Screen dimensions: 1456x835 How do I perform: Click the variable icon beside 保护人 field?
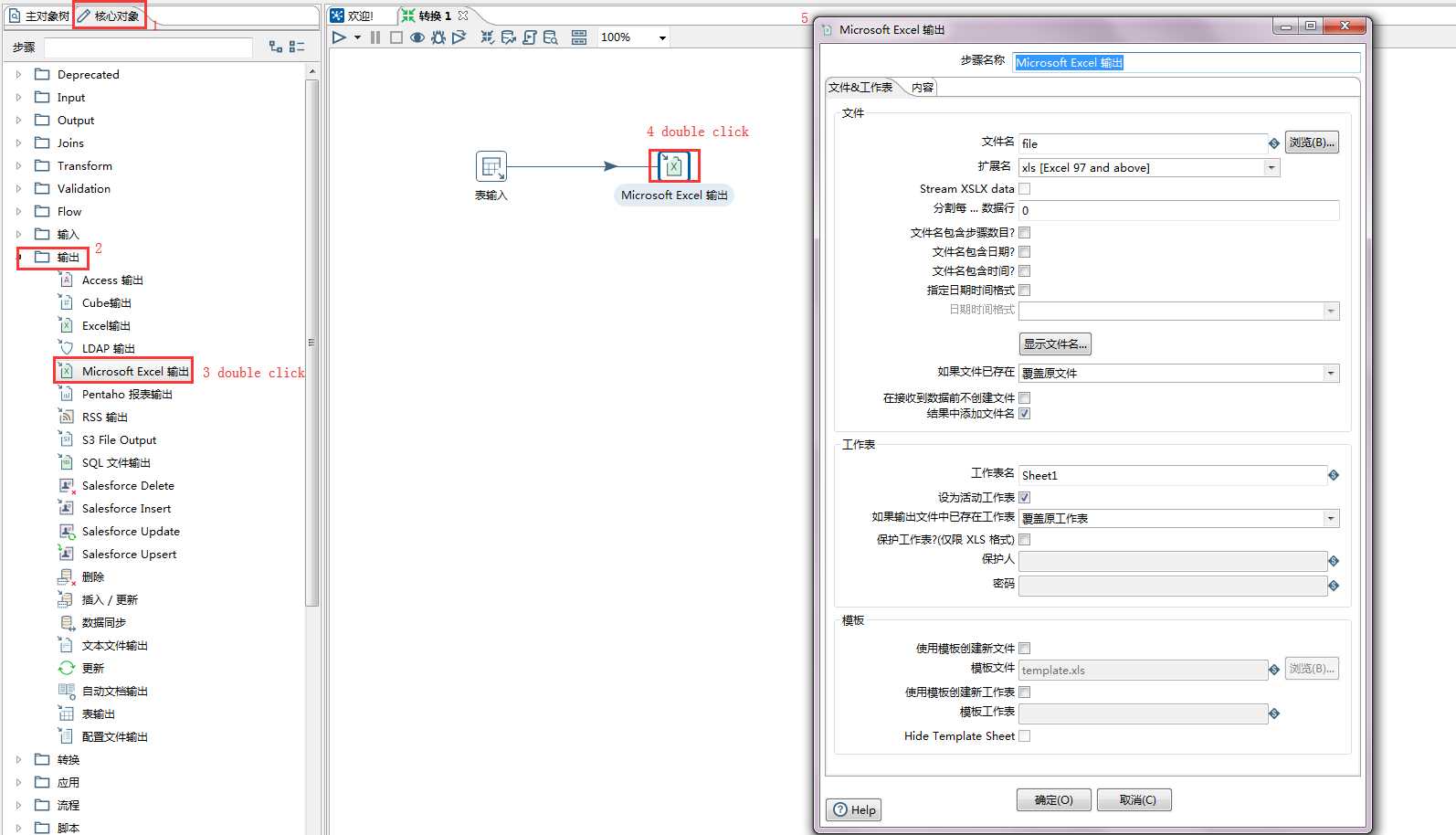1334,561
